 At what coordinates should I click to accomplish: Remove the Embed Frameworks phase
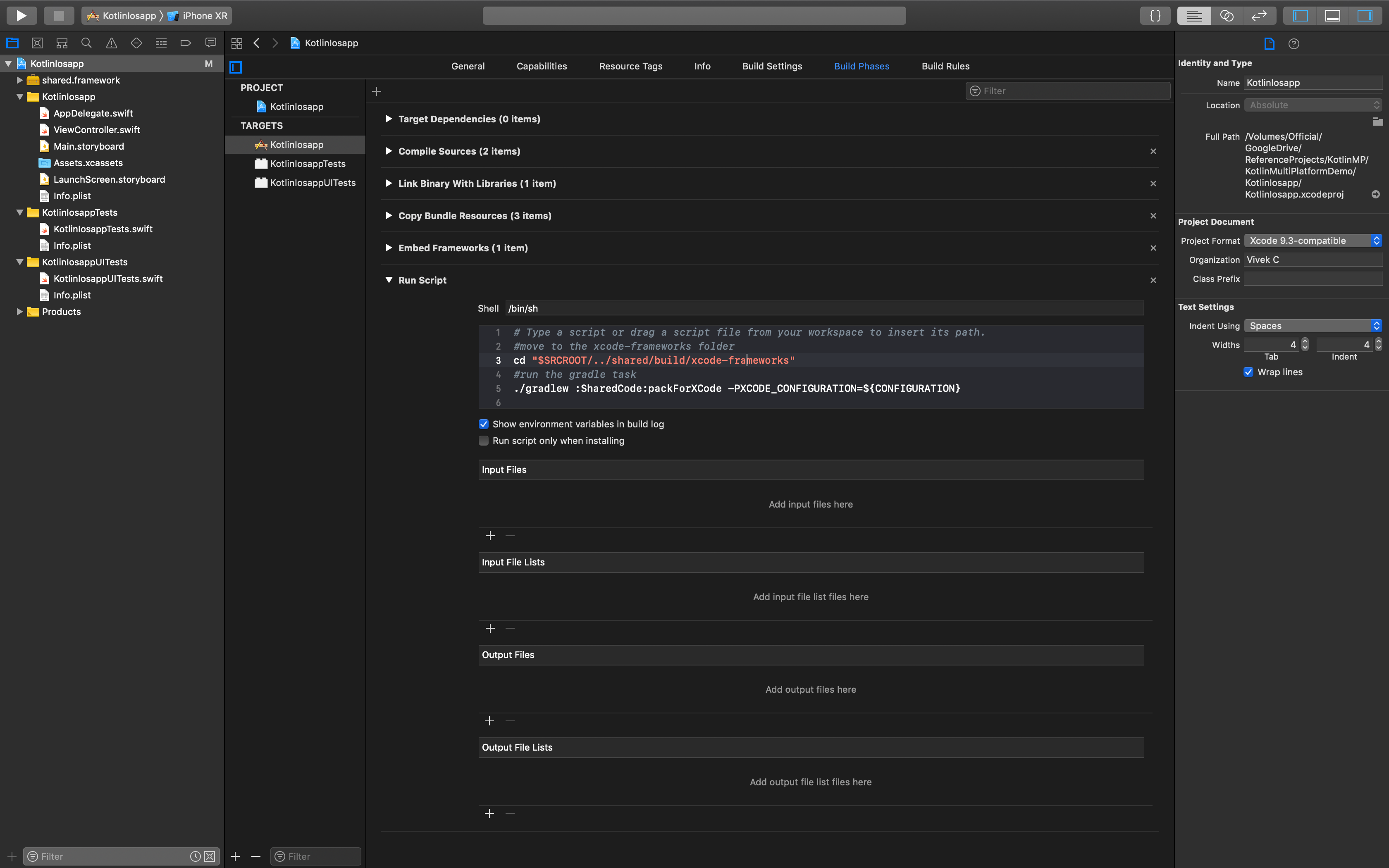[x=1153, y=248]
